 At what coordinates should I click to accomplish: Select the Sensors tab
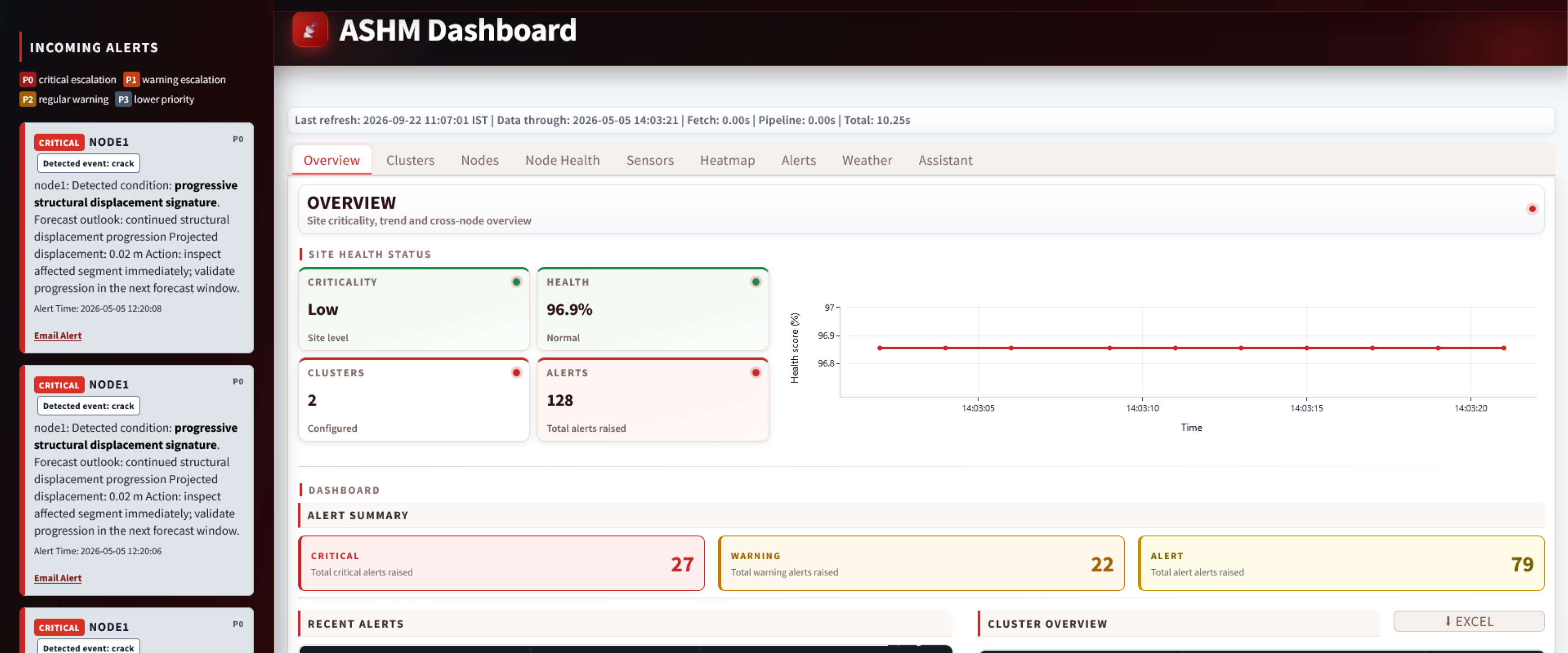(650, 160)
